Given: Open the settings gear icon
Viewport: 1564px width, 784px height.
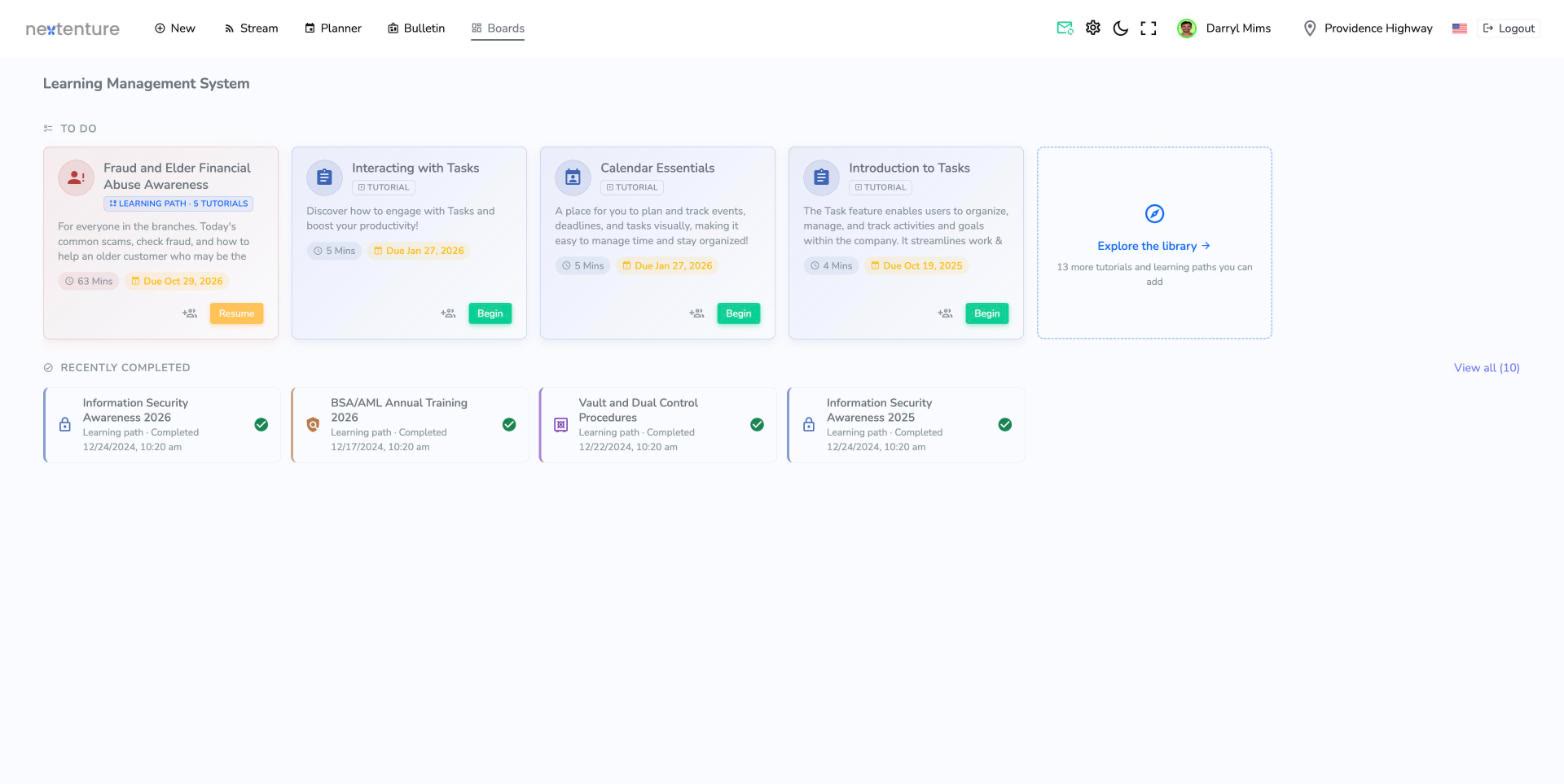Looking at the screenshot, I should click(1093, 28).
